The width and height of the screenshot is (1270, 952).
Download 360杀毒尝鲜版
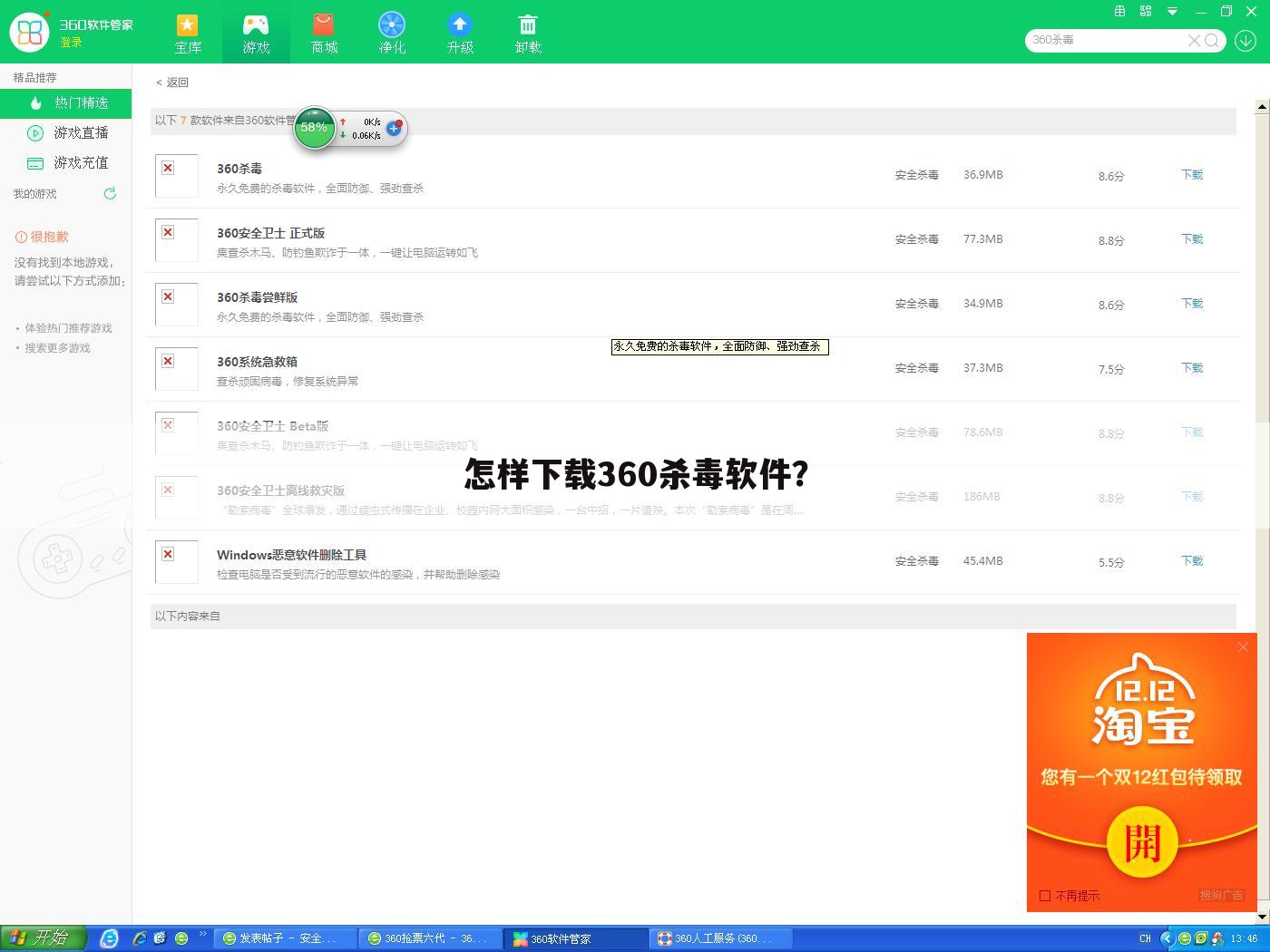pos(1192,304)
